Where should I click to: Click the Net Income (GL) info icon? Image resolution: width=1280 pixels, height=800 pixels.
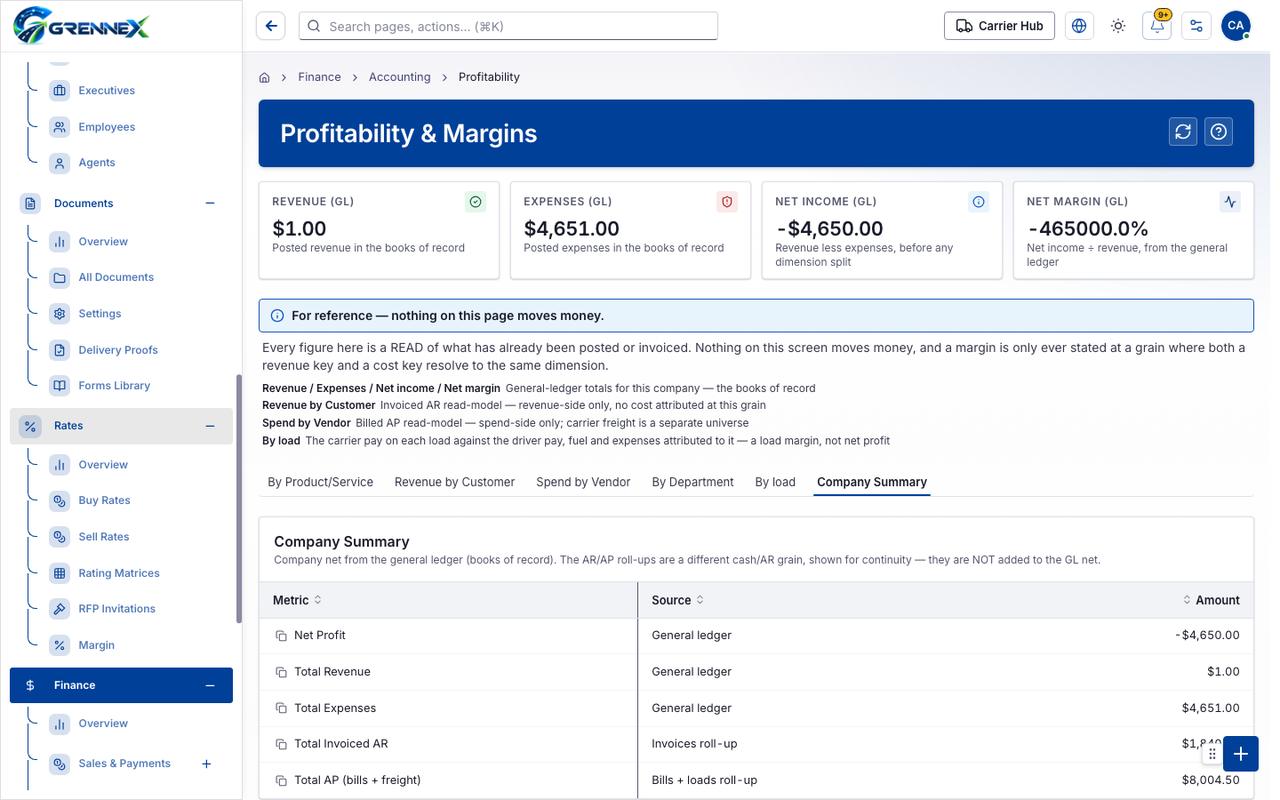click(978, 202)
